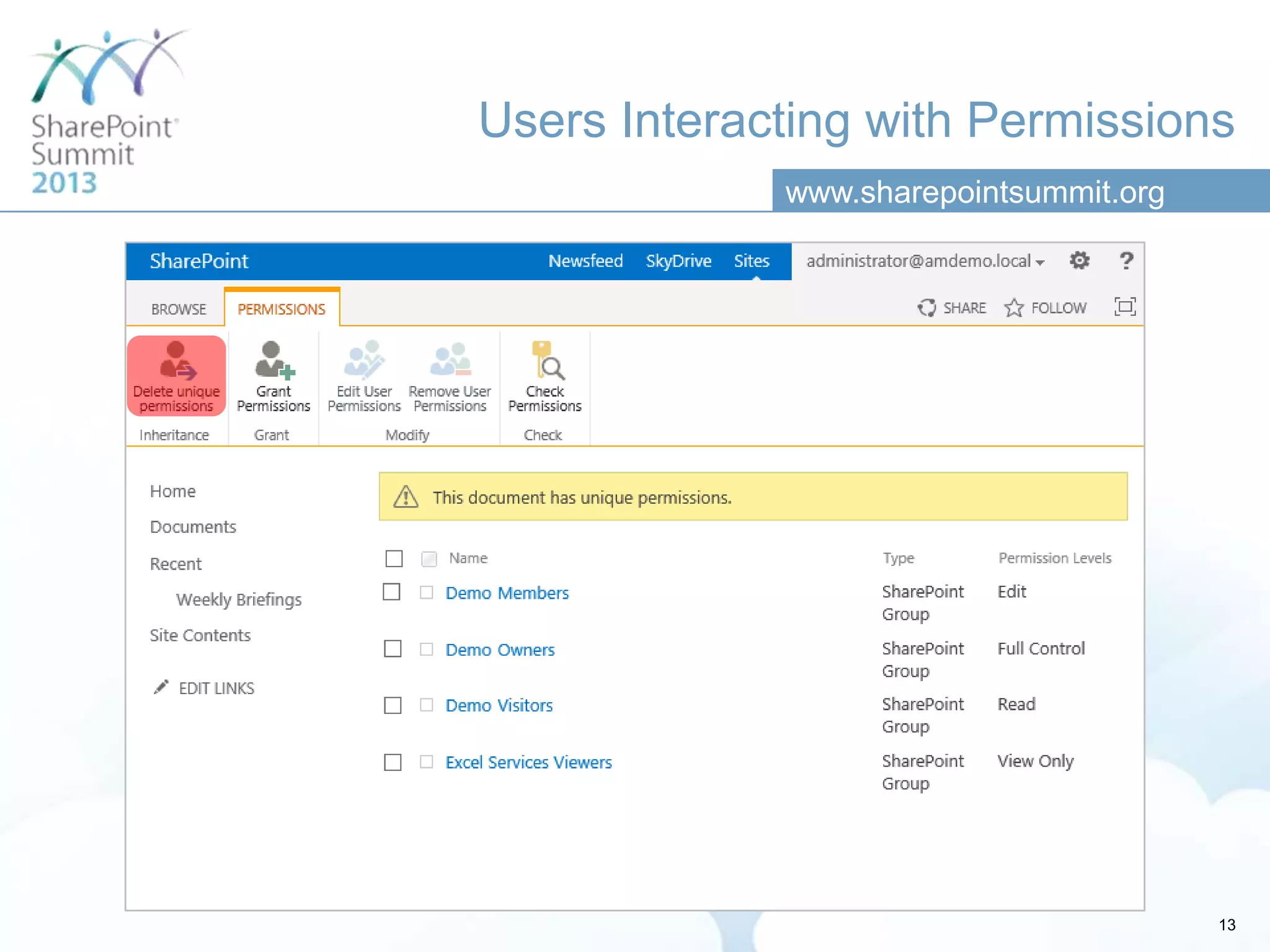Check the Demo Owners row checkbox

pyautogui.click(x=393, y=649)
